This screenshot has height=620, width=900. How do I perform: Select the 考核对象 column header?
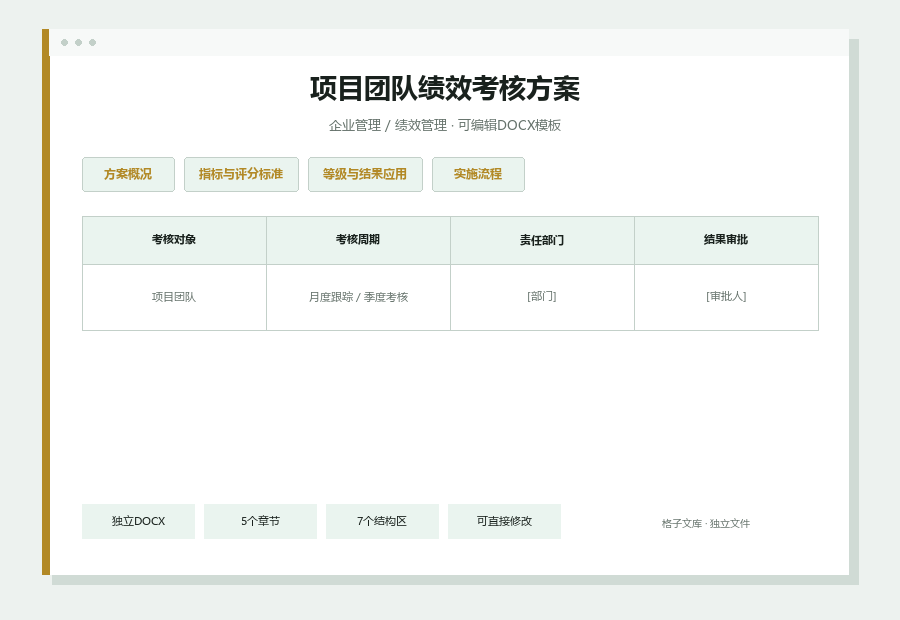coord(174,241)
